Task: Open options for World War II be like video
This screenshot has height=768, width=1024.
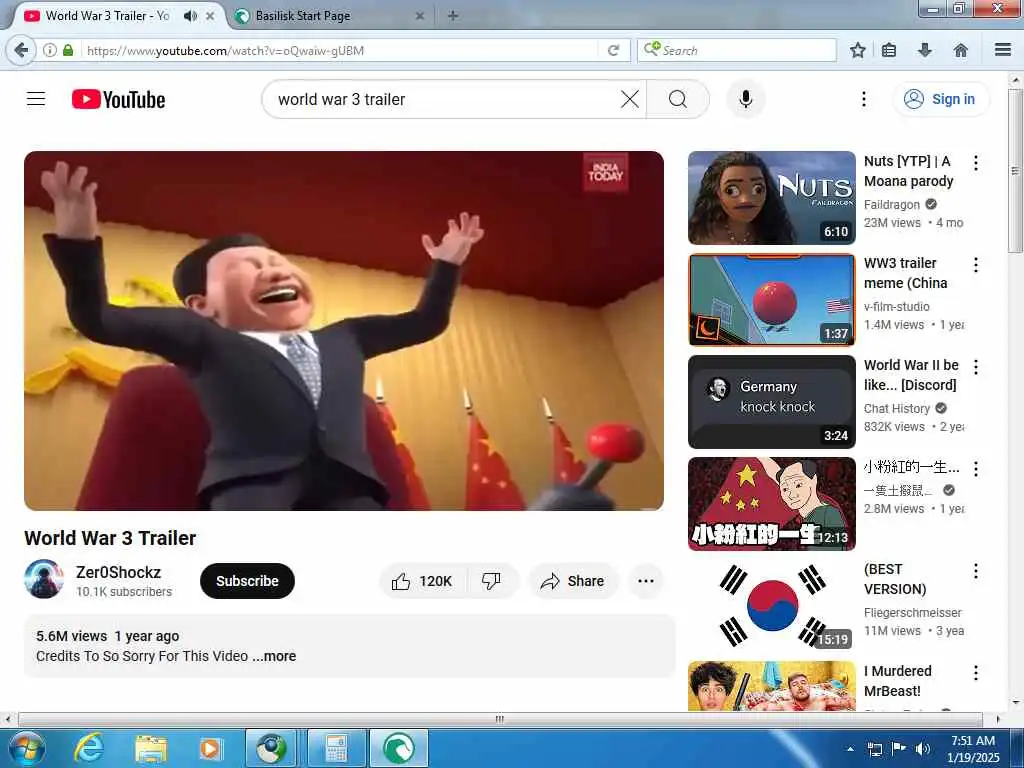Action: click(976, 367)
